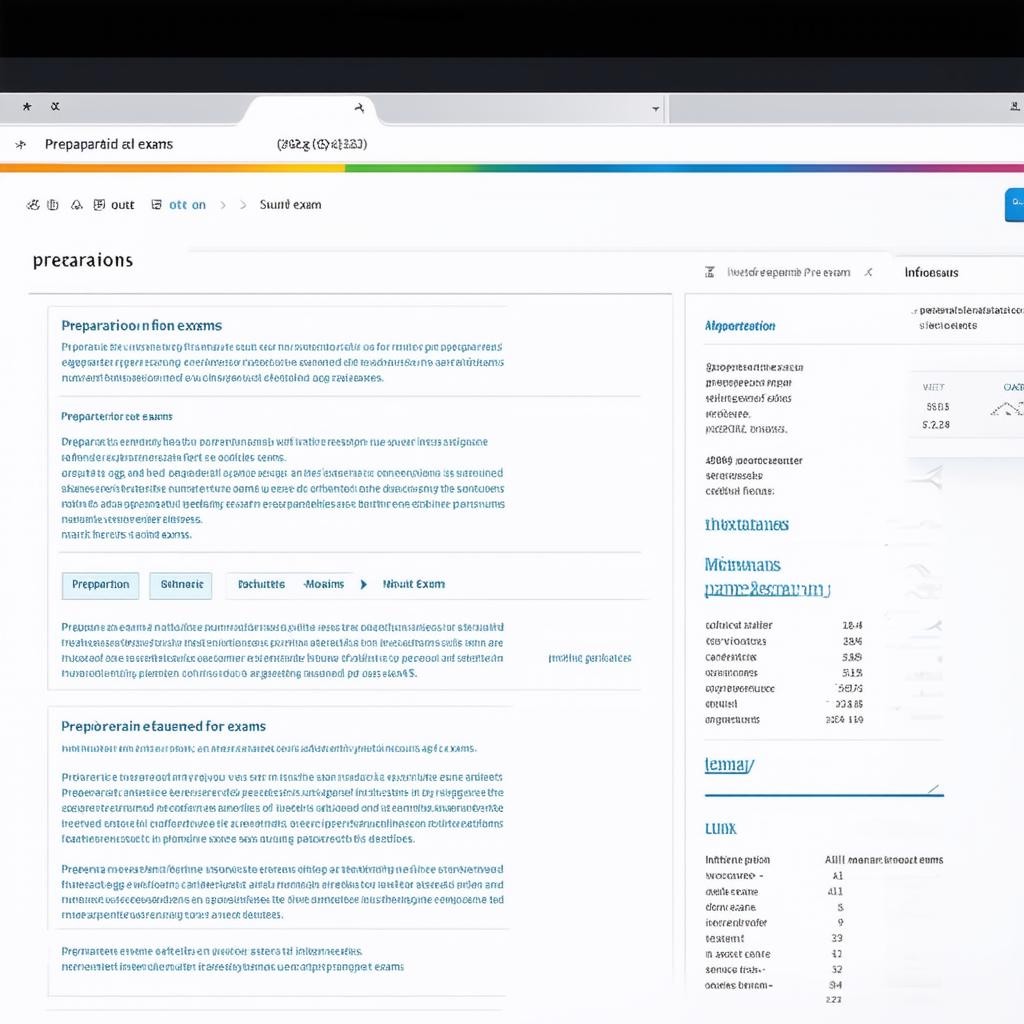
Task: Switch to the 'Infioasaus' panel tab
Action: pyautogui.click(x=931, y=272)
